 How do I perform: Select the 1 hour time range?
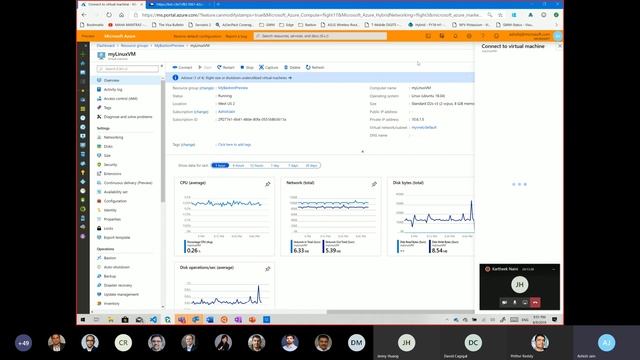click(x=220, y=165)
